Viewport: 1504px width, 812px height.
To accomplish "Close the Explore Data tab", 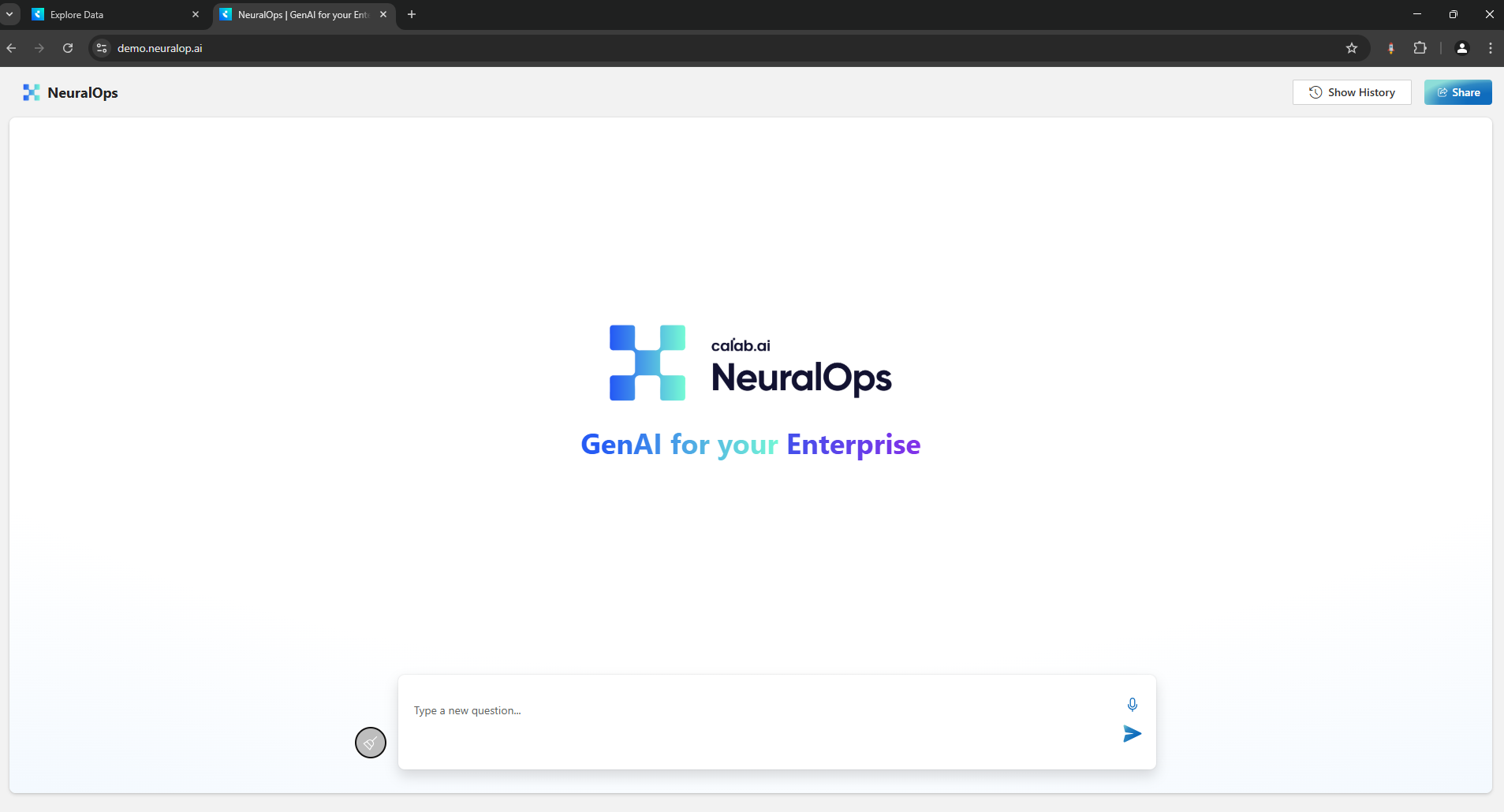I will [196, 14].
